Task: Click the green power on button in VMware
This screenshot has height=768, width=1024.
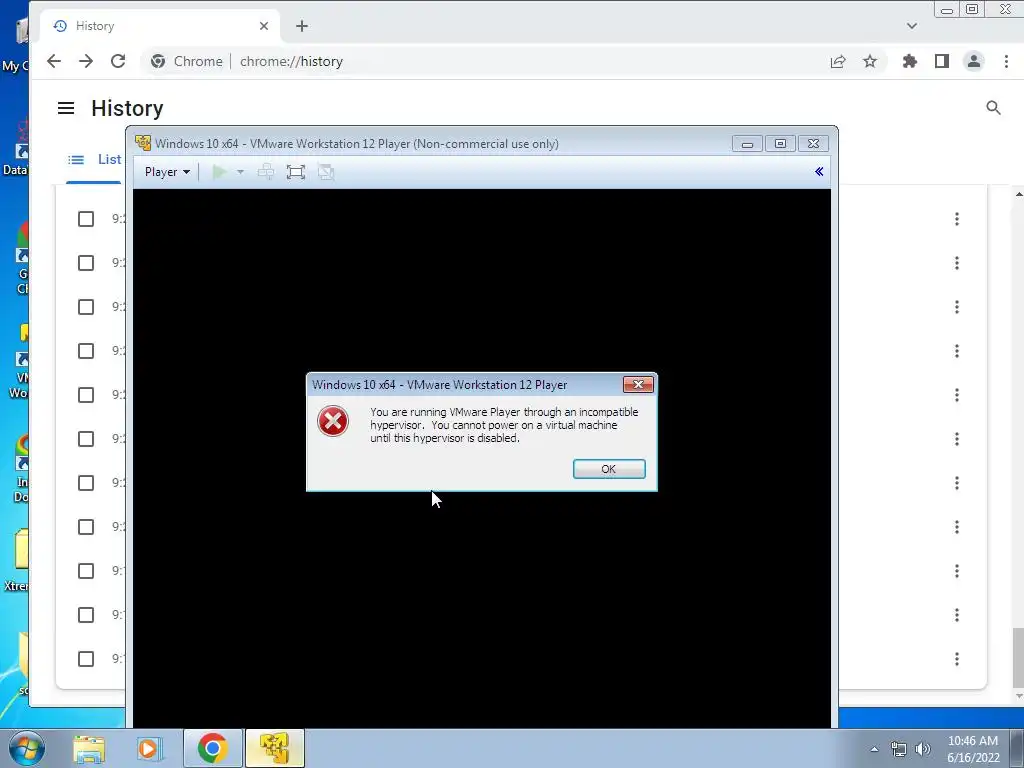Action: coord(219,172)
